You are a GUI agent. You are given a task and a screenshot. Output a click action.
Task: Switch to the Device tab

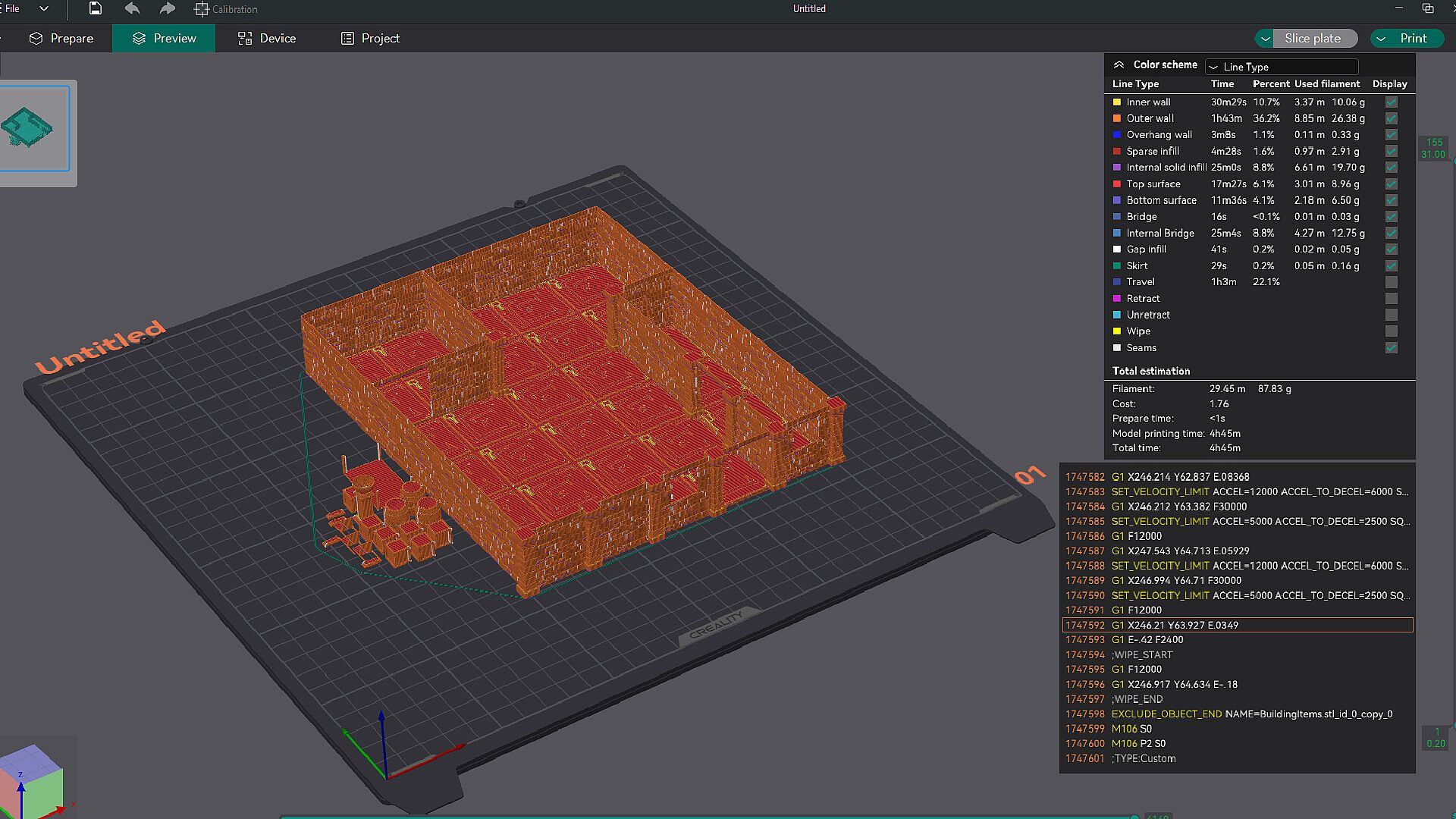click(267, 39)
